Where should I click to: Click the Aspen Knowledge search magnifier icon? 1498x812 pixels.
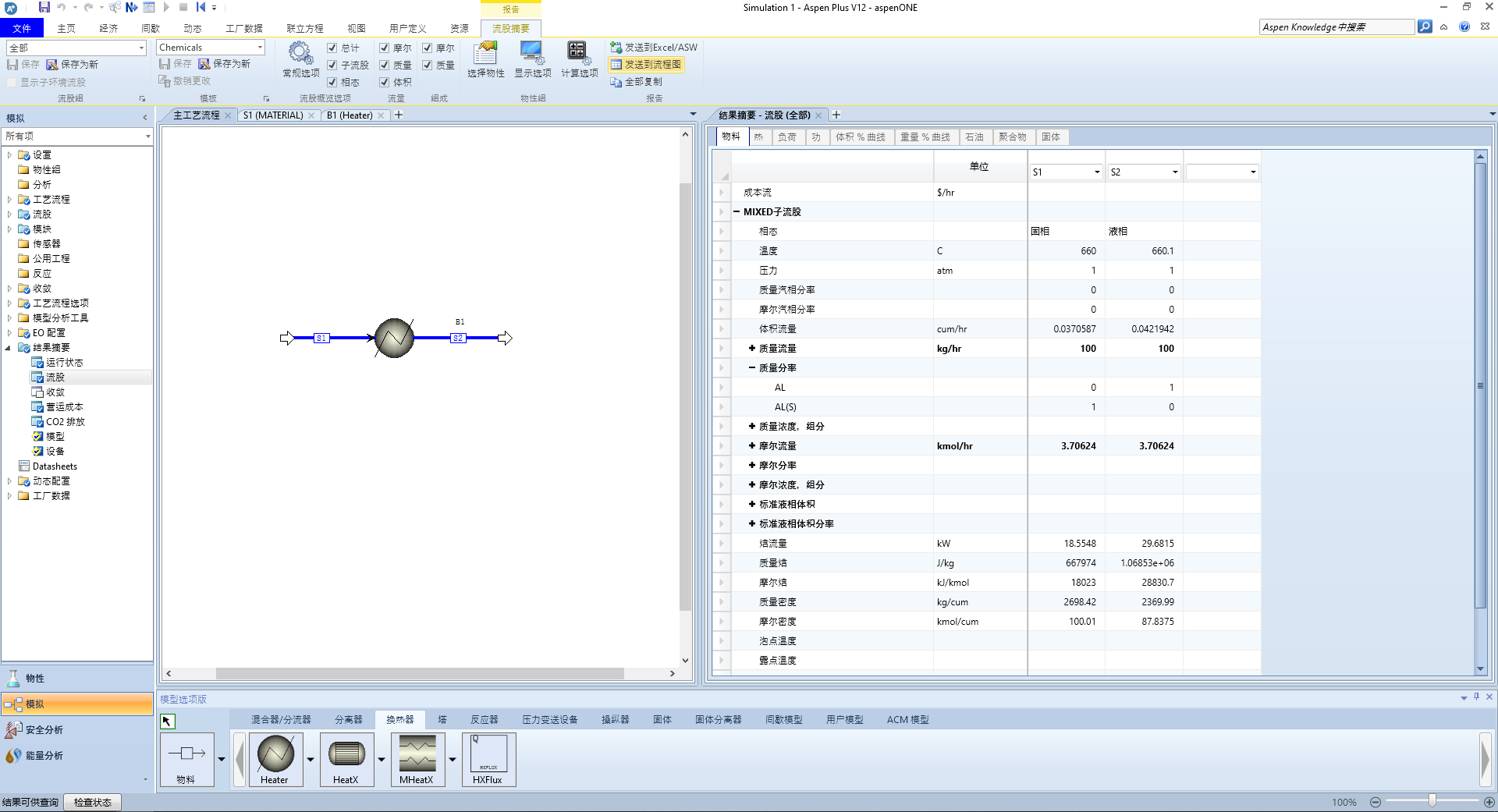click(x=1425, y=27)
